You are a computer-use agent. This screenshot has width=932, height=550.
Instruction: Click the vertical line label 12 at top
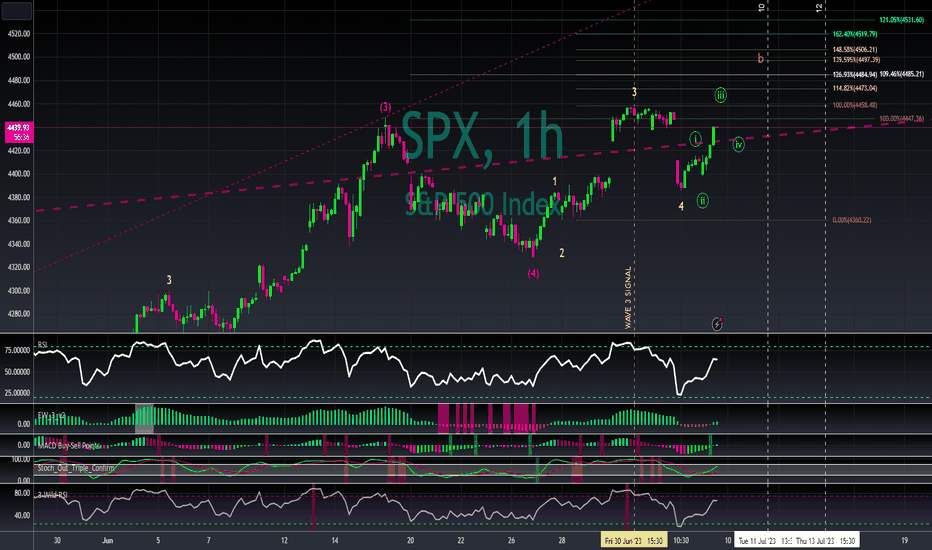pos(819,8)
